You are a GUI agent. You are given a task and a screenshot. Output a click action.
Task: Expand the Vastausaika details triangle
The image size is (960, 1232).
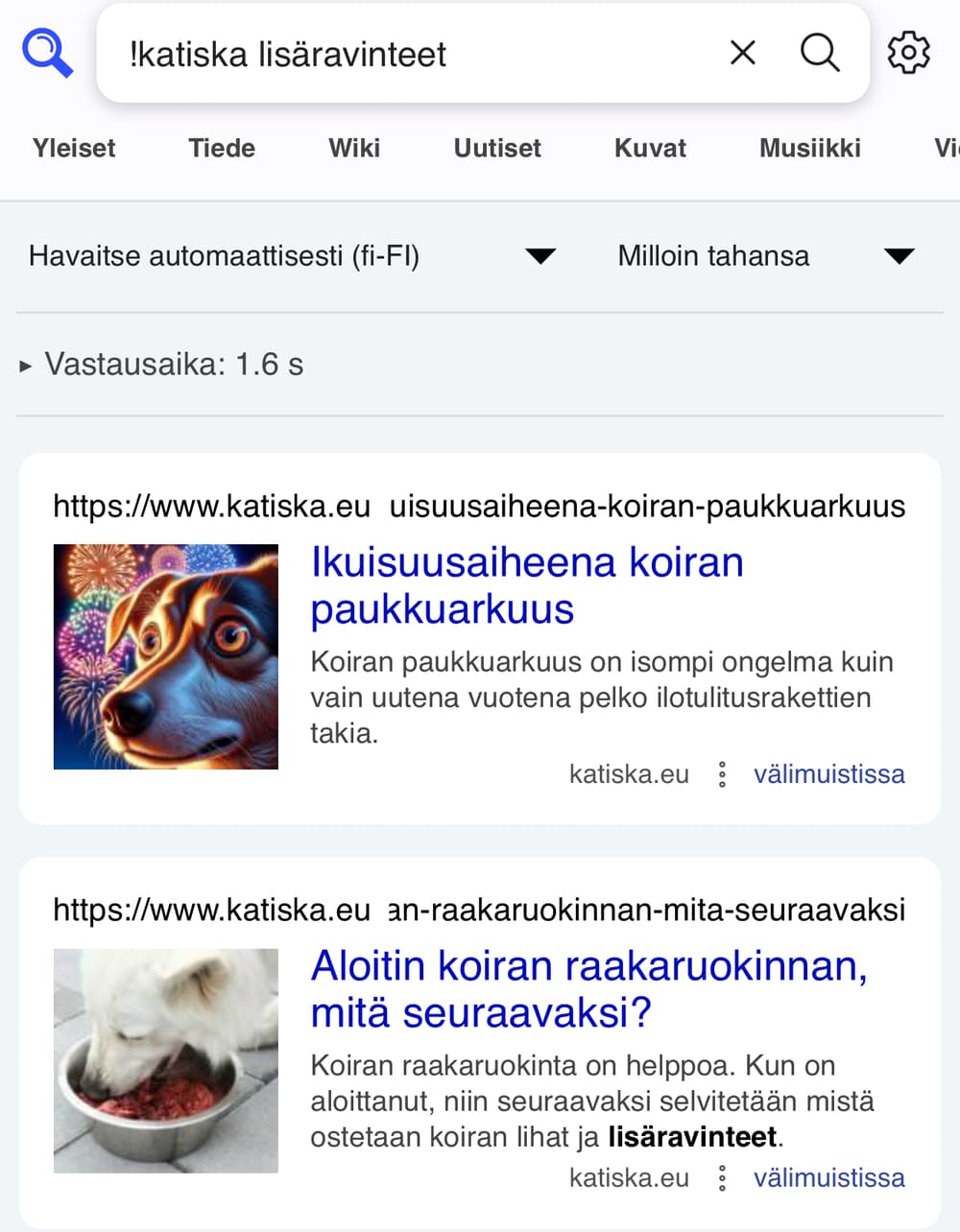tap(26, 366)
